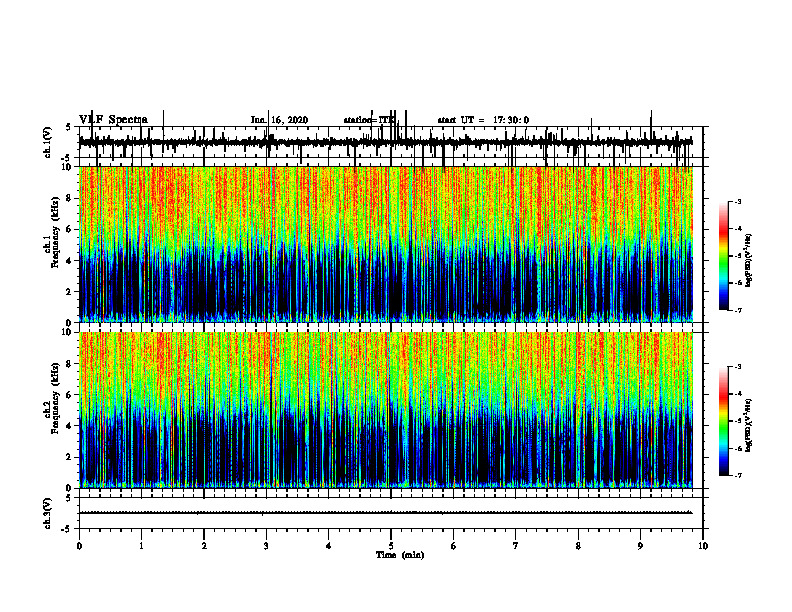Click the -7 value on ch.2 color bar

pos(738,476)
